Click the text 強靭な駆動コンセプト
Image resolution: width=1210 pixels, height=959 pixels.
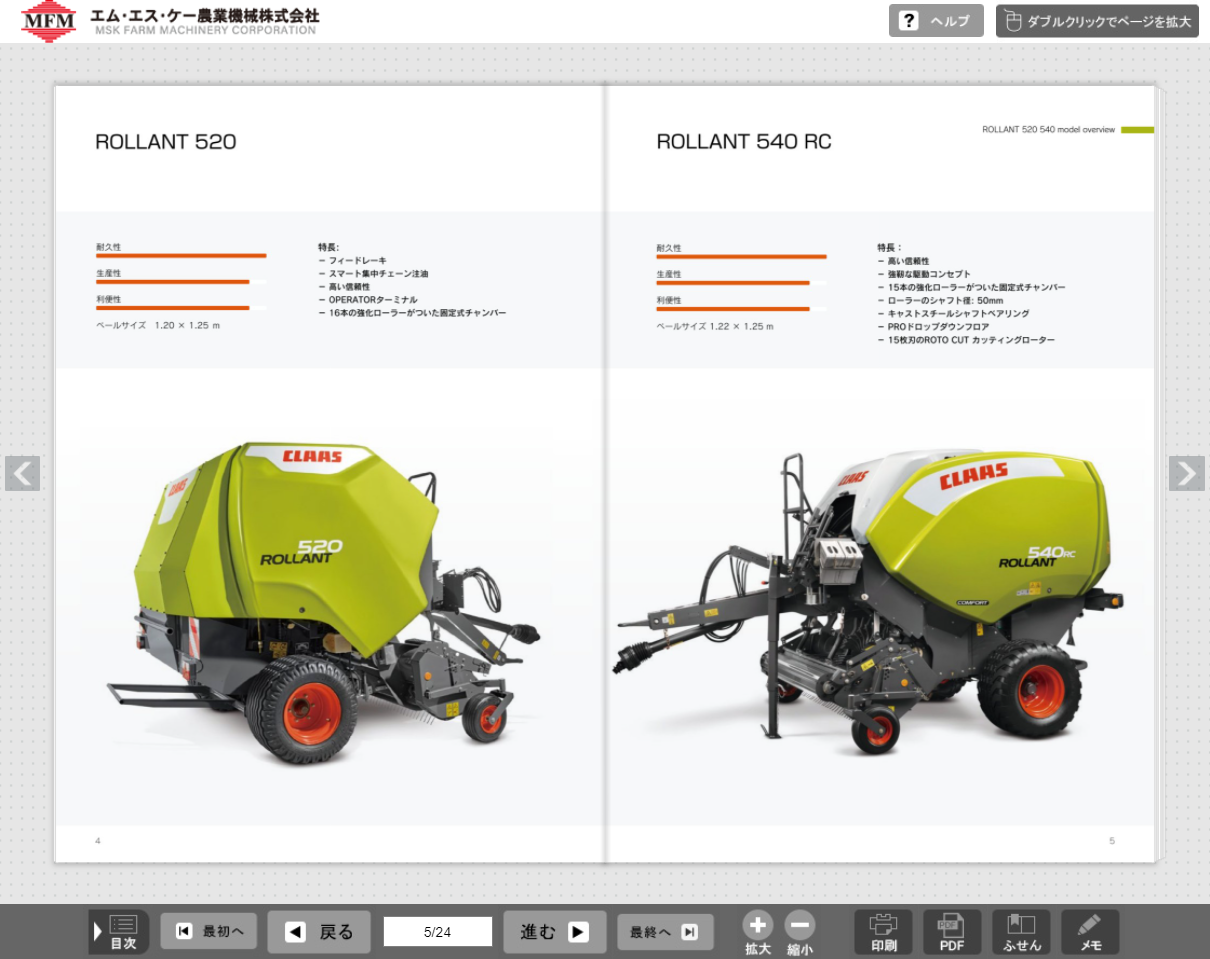pos(929,274)
